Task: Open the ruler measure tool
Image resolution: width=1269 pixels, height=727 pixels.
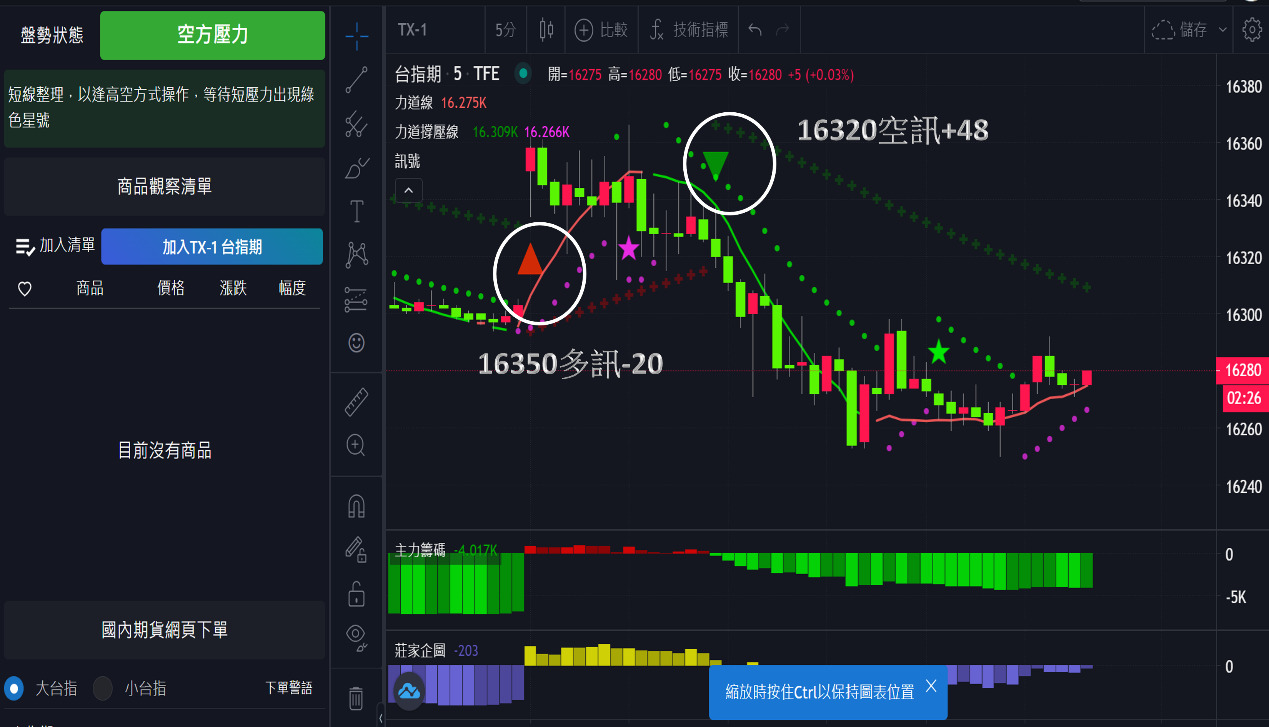Action: [356, 402]
